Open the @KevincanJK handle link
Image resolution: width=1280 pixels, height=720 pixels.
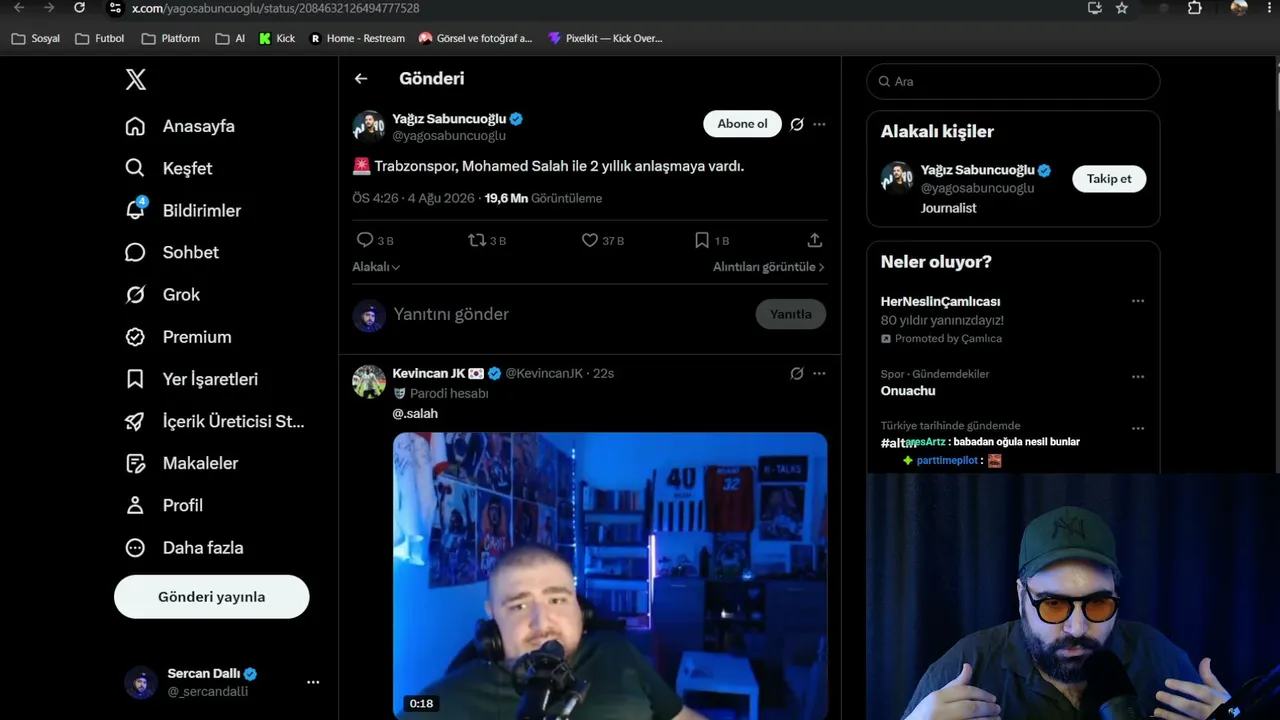point(544,373)
